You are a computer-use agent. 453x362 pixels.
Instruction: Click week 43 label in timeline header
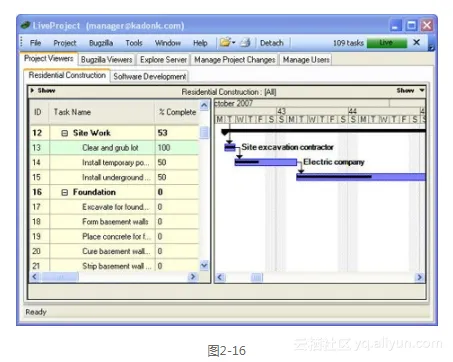(282, 111)
